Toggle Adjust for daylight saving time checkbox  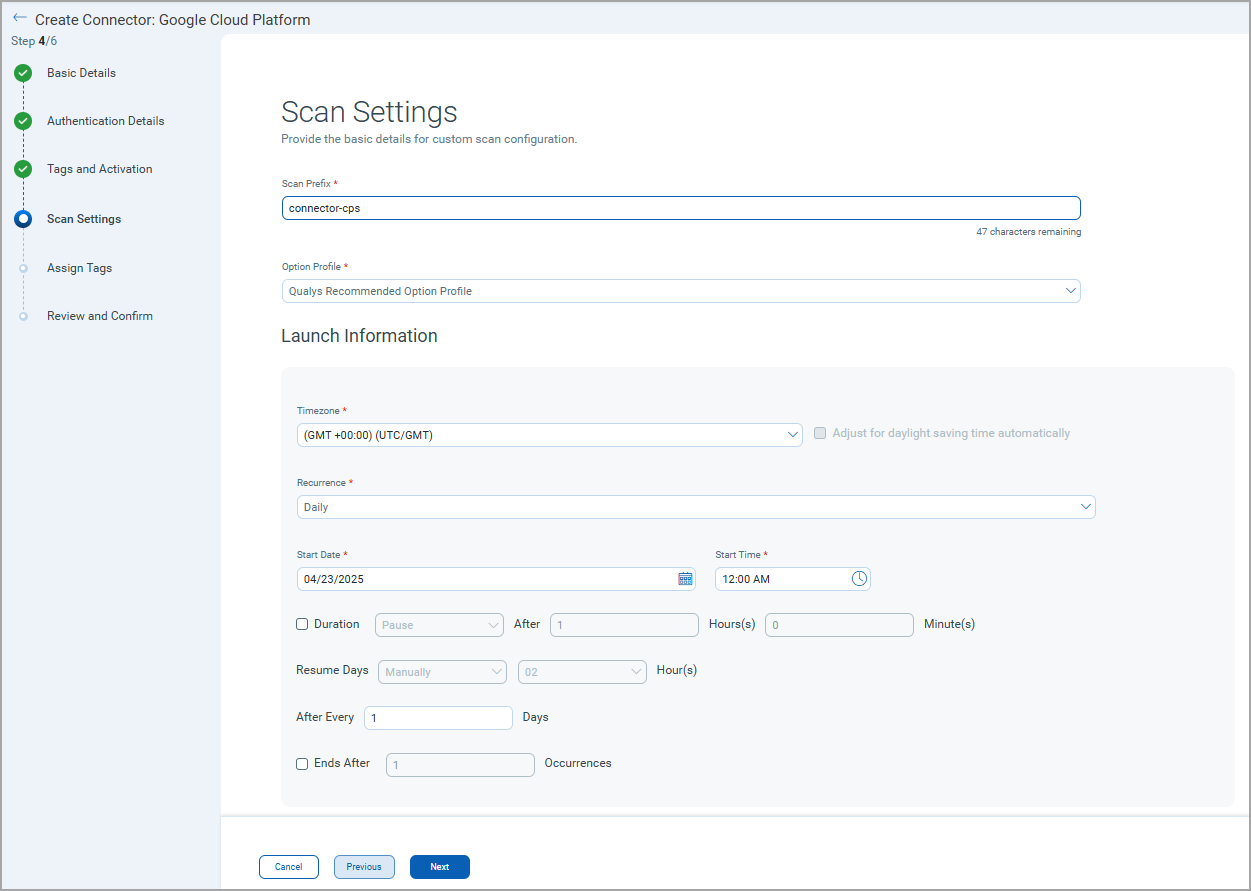820,434
